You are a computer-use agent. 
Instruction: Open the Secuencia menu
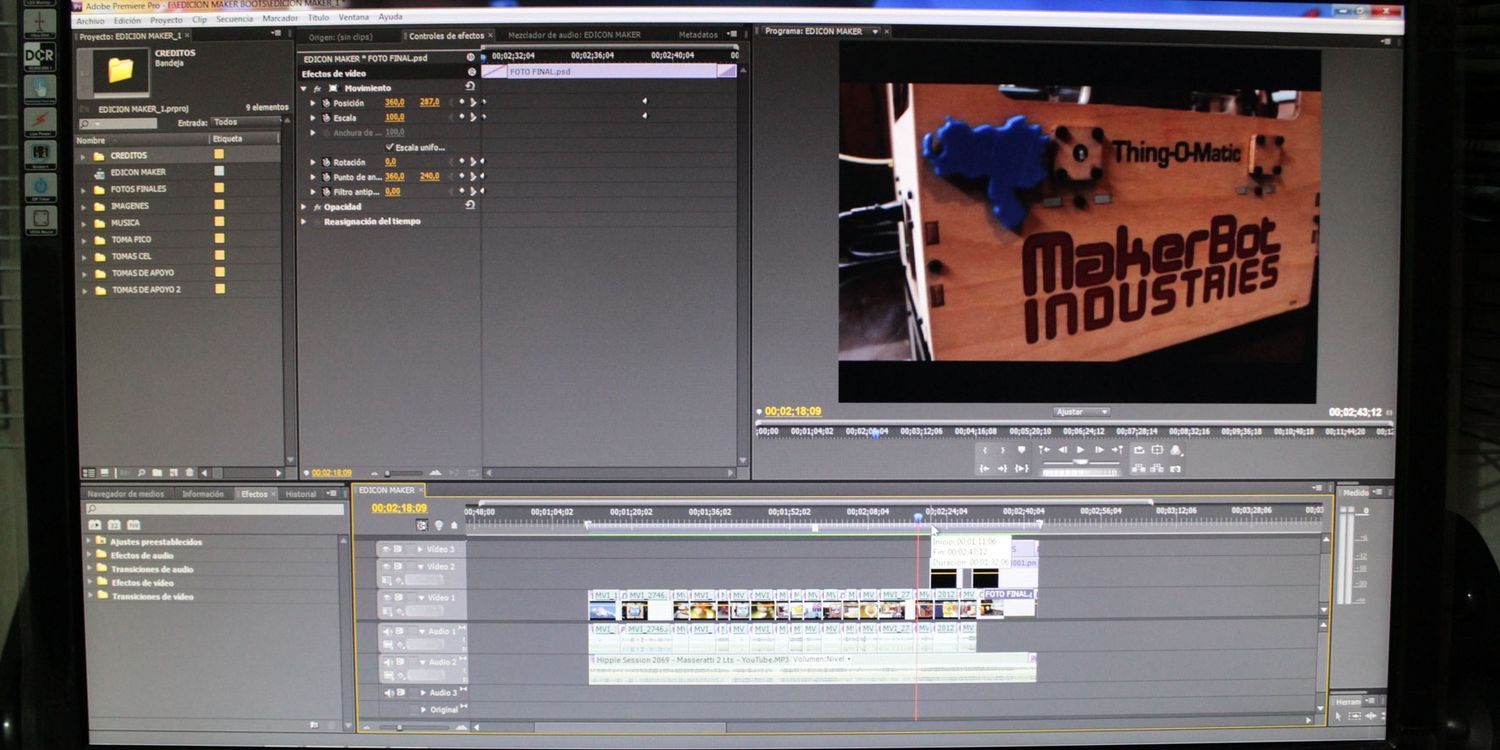click(234, 19)
